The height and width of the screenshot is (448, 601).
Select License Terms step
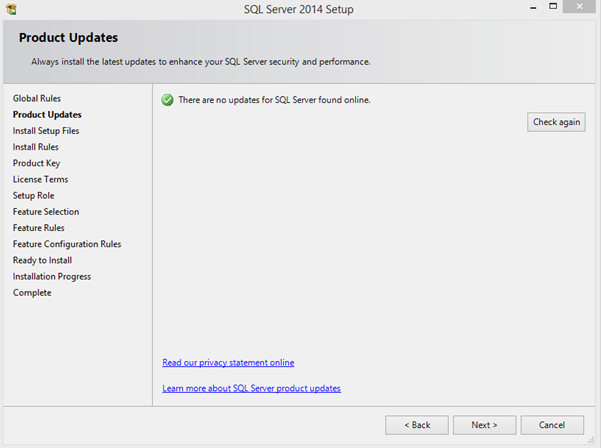[x=41, y=179]
